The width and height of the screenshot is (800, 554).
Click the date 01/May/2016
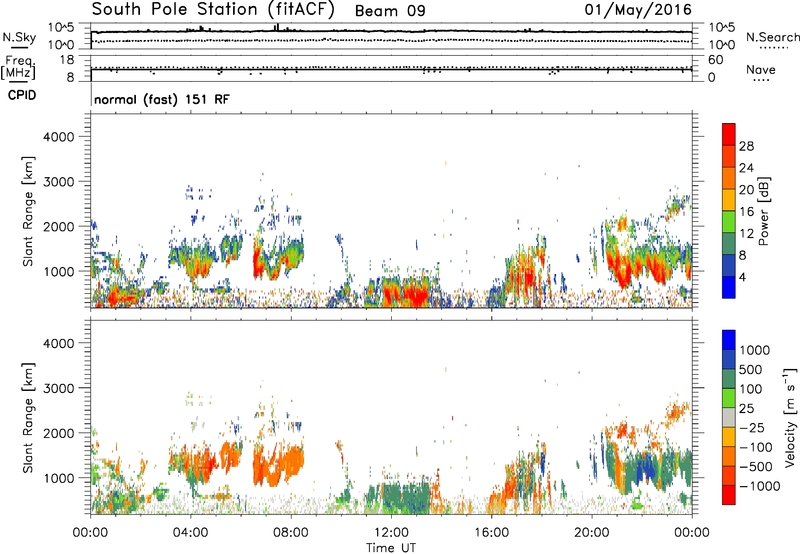coord(638,10)
